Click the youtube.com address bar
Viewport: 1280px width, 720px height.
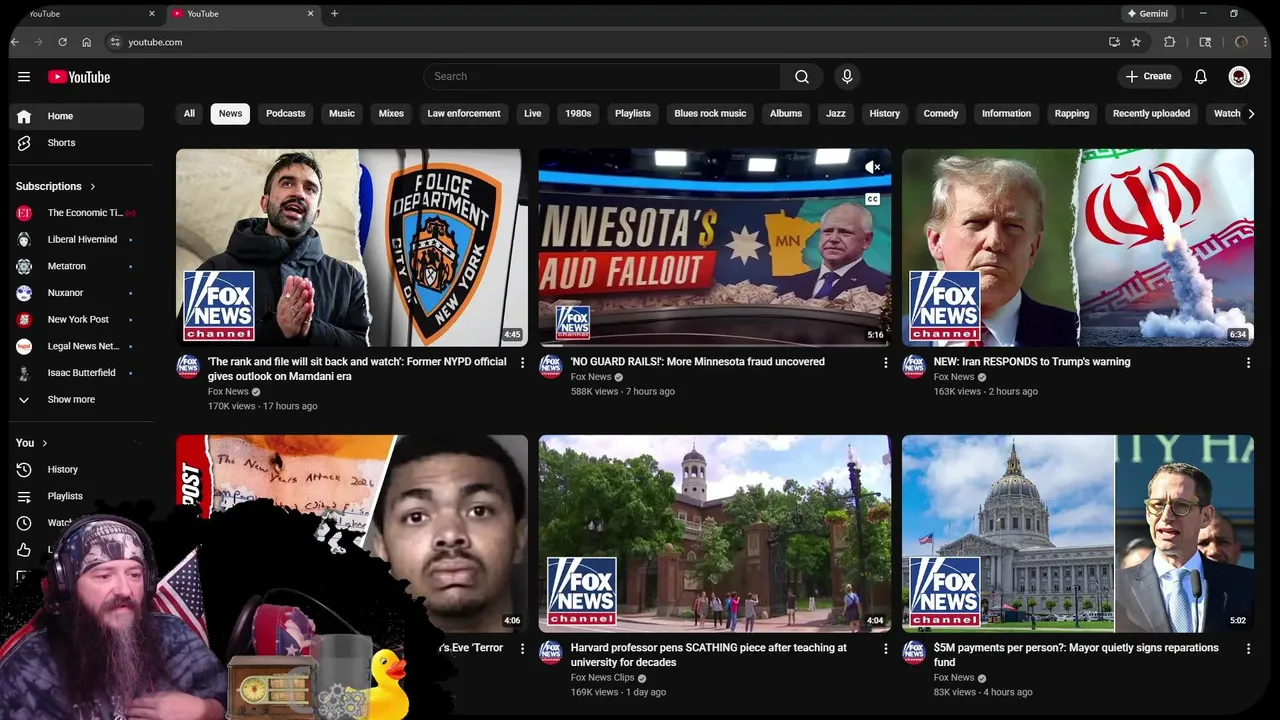point(600,42)
